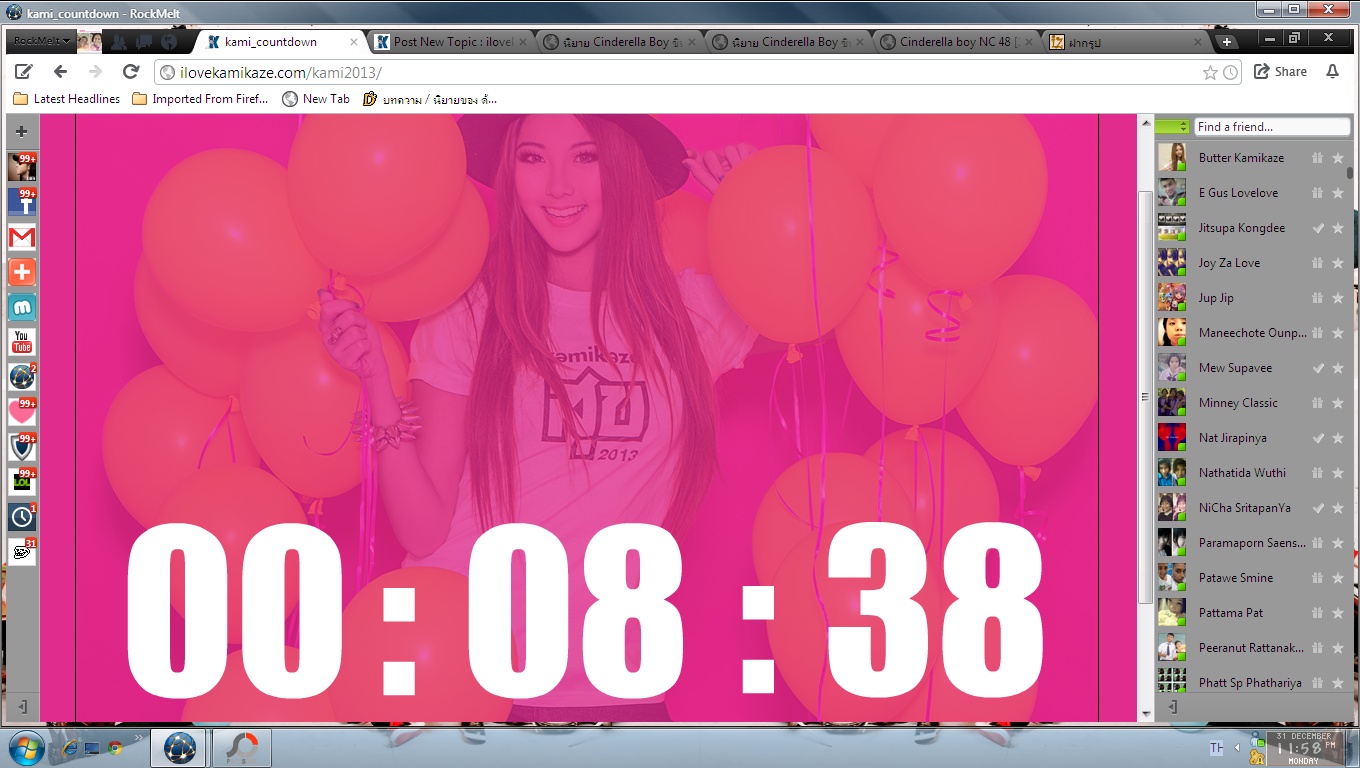Click the gift icon for Pattama Pat
The image size is (1360, 768).
1318,613
